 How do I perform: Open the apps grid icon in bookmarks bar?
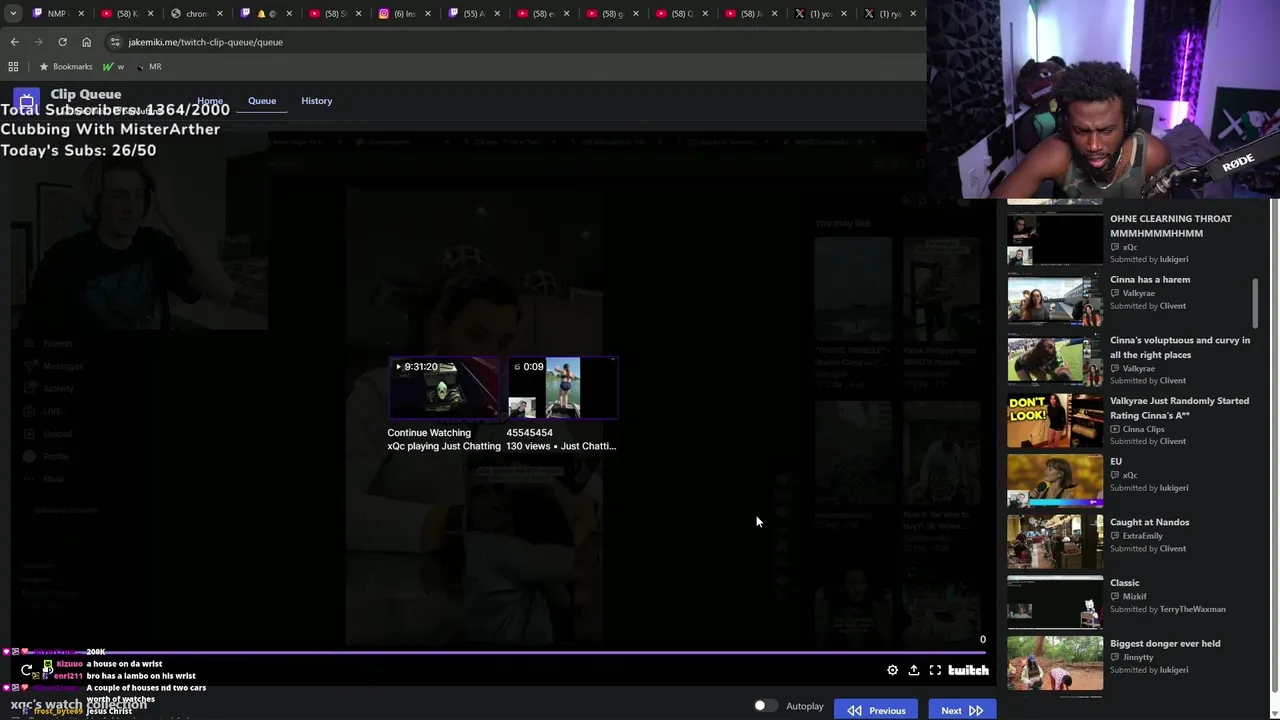click(13, 66)
